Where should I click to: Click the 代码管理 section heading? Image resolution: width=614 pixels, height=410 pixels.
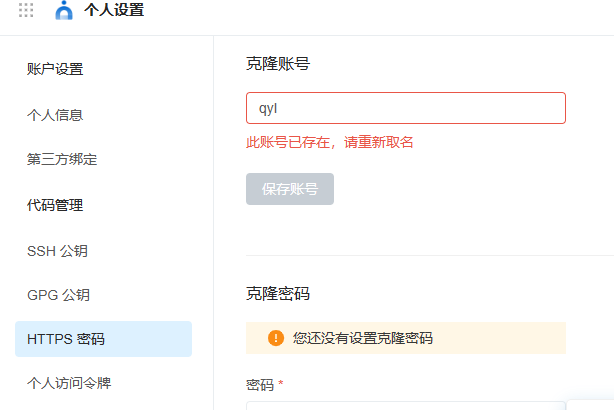(55, 205)
